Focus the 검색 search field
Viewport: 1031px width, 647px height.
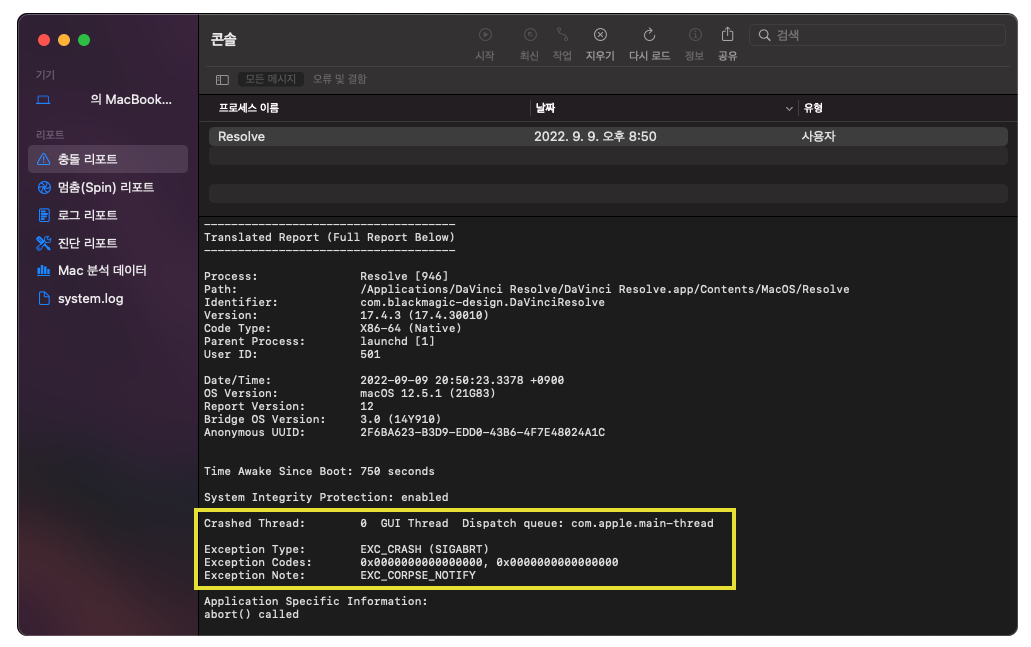click(877, 35)
